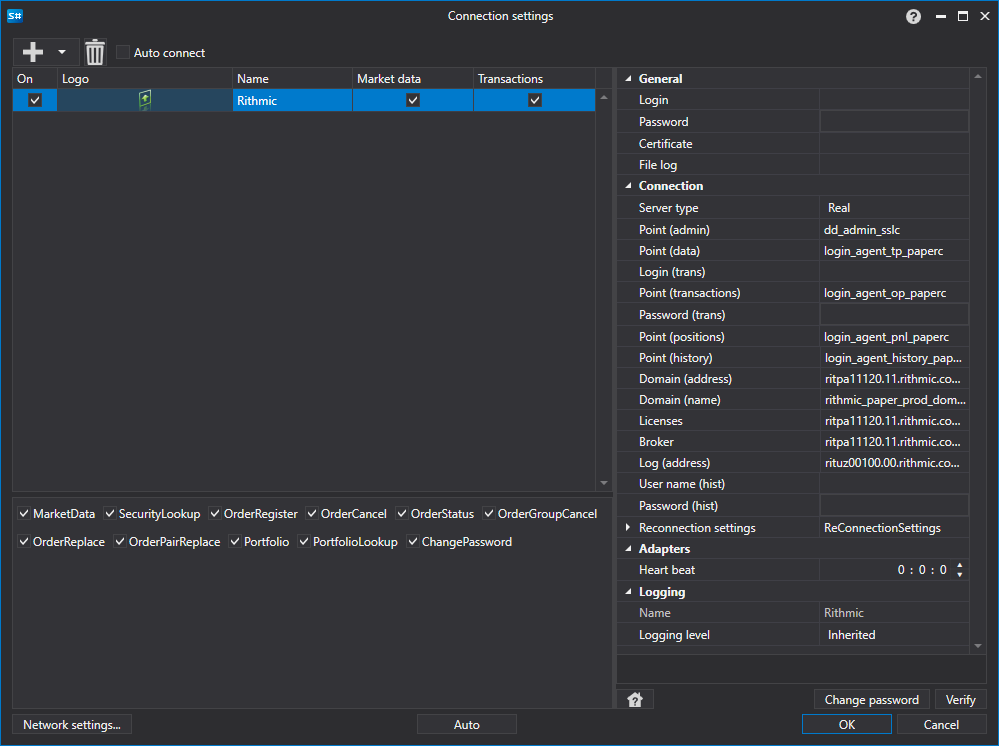Toggle the Transactions checkbox for Rithmic
Image resolution: width=999 pixels, height=746 pixels.
pyautogui.click(x=535, y=100)
